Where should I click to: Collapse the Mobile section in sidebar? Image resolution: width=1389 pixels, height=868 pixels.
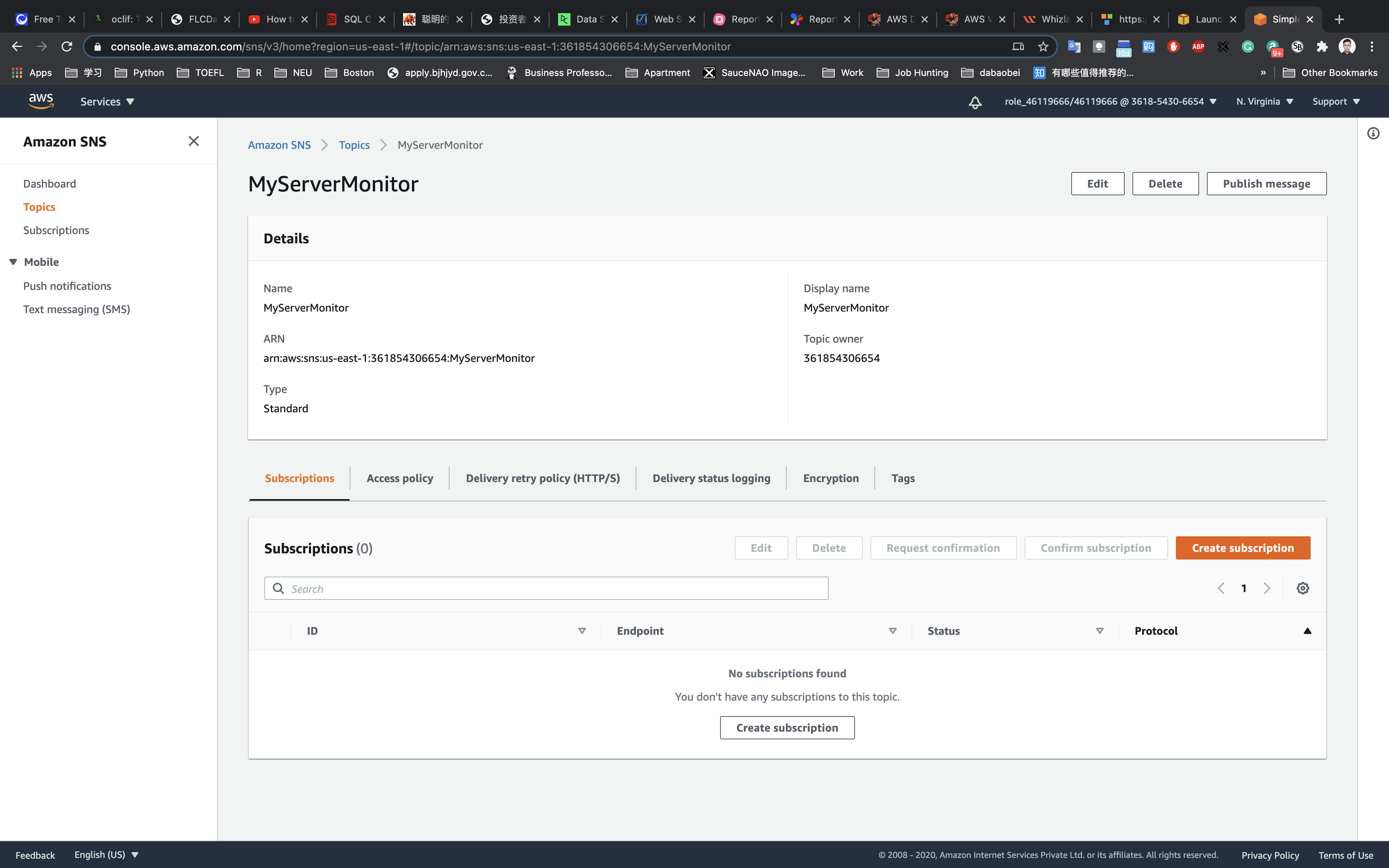(x=13, y=262)
